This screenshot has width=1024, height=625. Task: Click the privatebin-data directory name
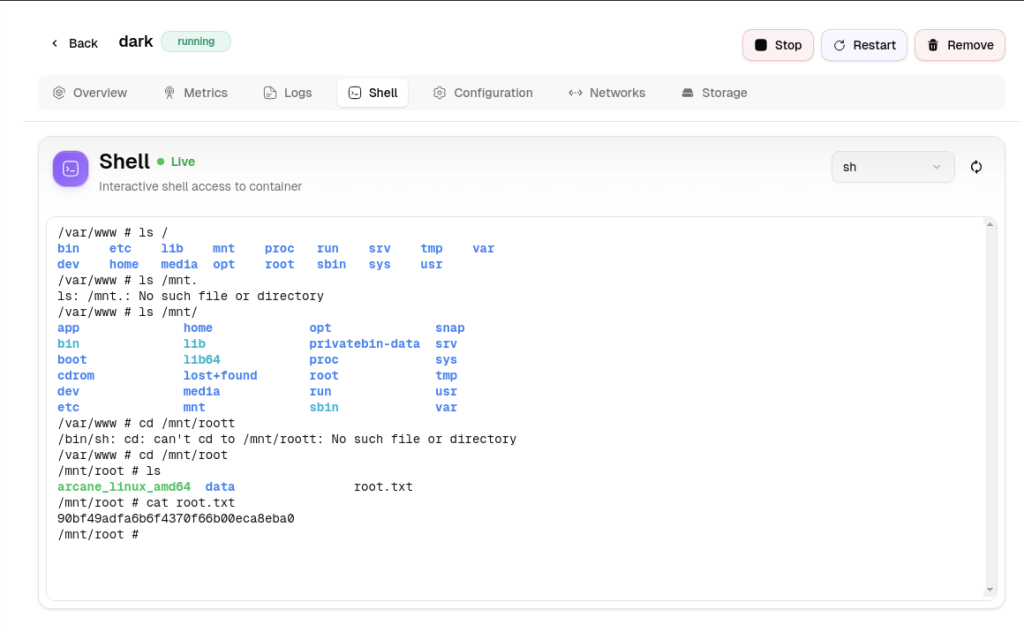[364, 344]
